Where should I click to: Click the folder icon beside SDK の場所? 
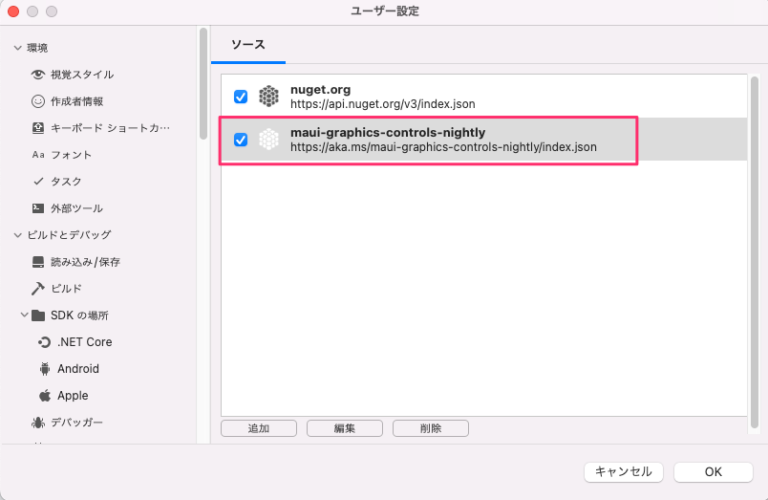(38, 315)
